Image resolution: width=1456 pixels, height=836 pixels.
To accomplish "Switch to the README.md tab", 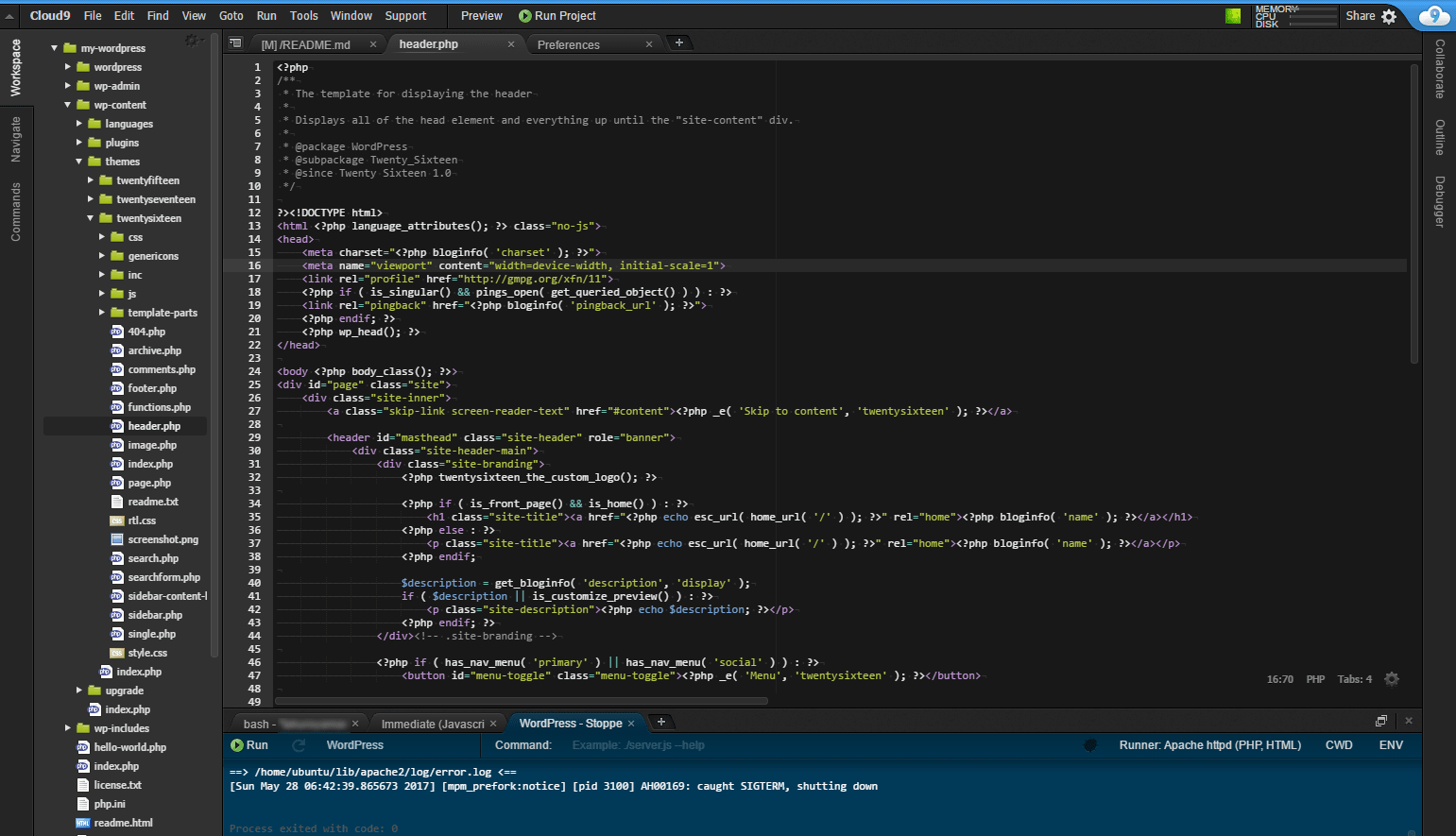I will pyautogui.click(x=305, y=44).
